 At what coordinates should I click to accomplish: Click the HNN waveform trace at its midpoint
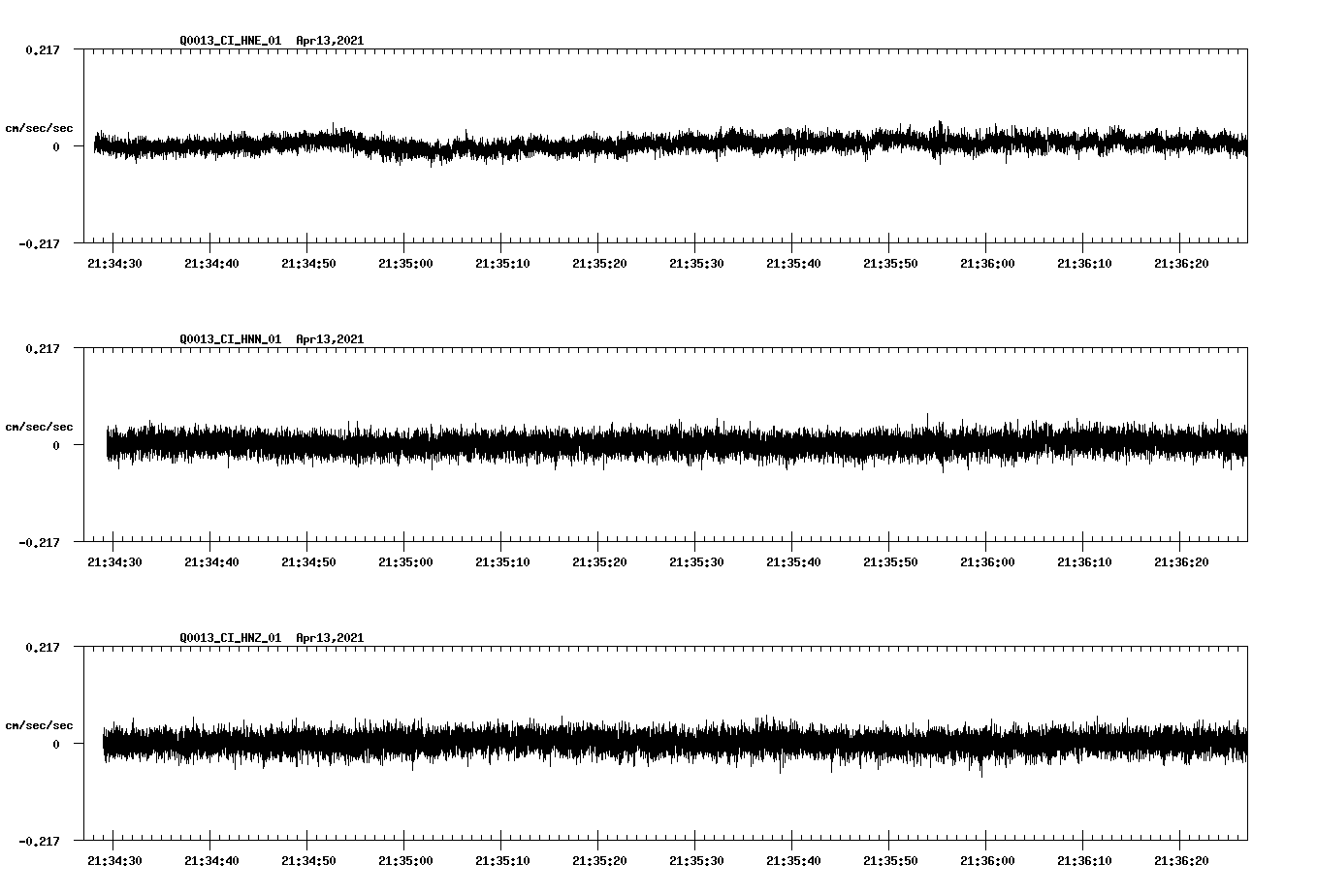(669, 447)
